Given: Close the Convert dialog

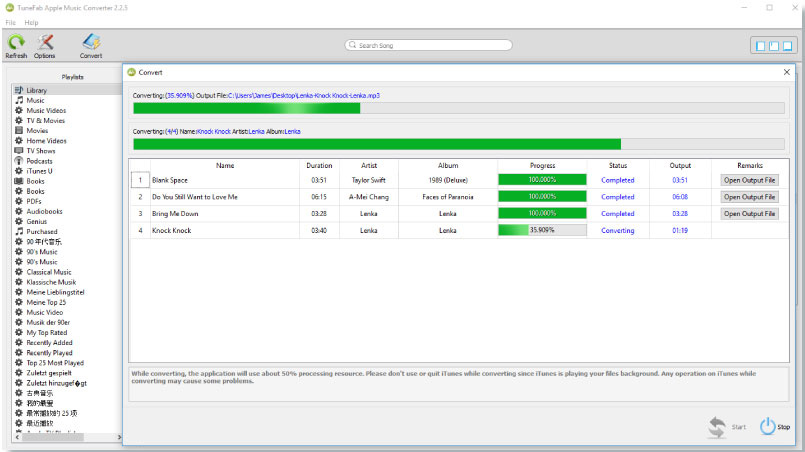Looking at the screenshot, I should [x=787, y=72].
